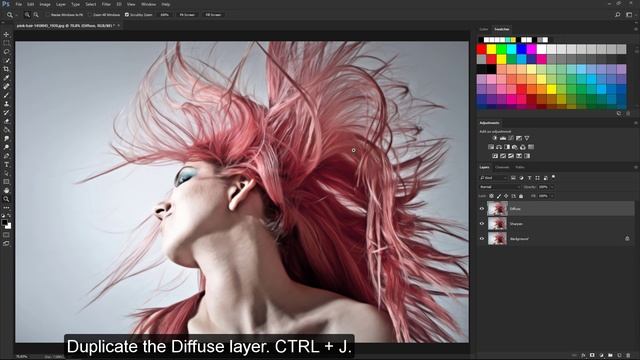The height and width of the screenshot is (360, 640).
Task: Add an Invert adjustment
Action: click(495, 156)
